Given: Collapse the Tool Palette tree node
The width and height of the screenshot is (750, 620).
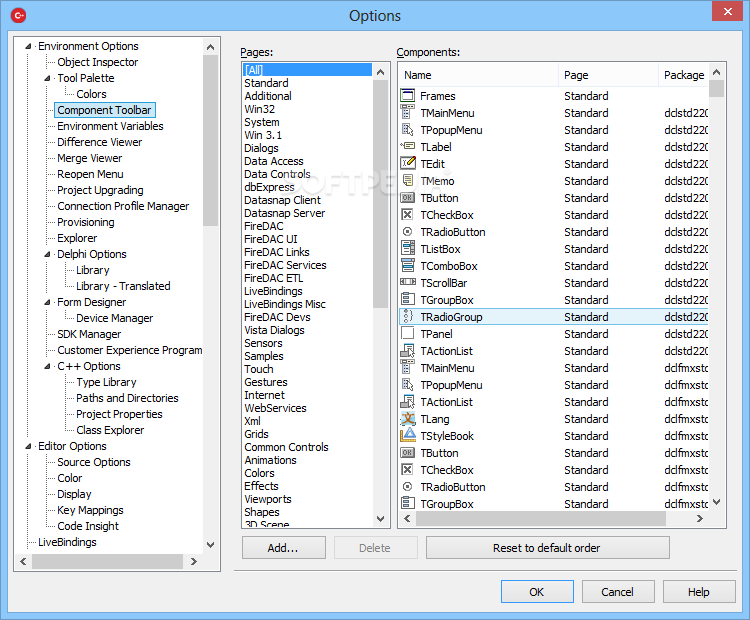Looking at the screenshot, I should (x=47, y=78).
